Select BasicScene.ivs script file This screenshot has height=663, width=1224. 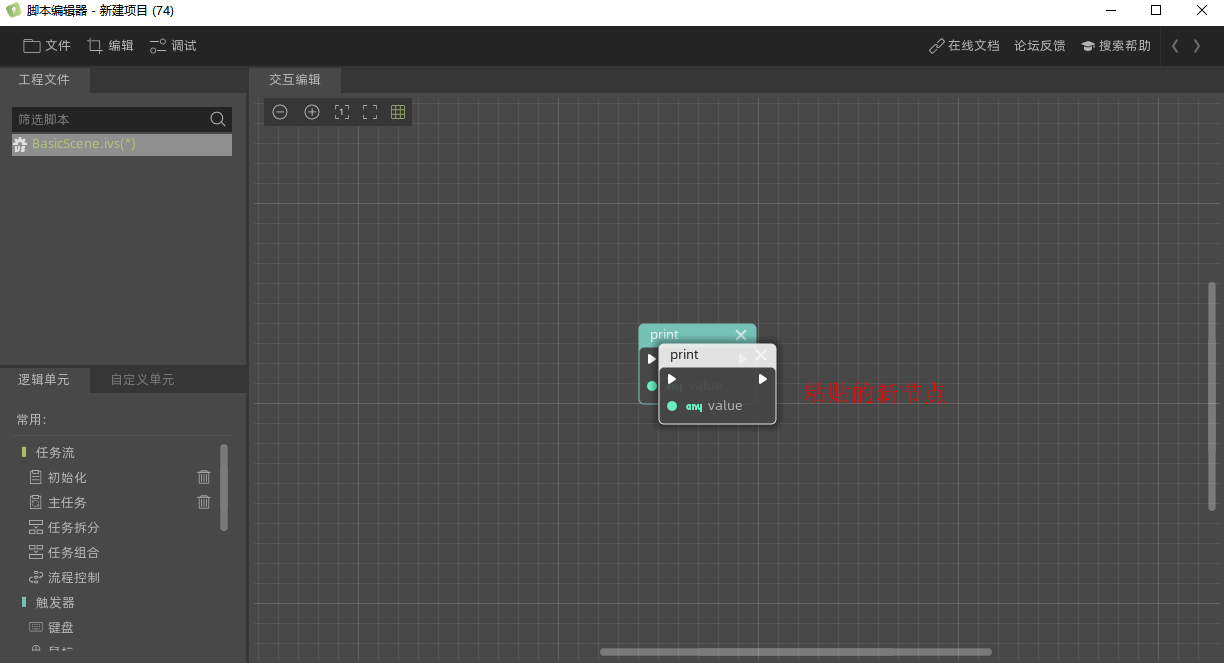(x=122, y=144)
